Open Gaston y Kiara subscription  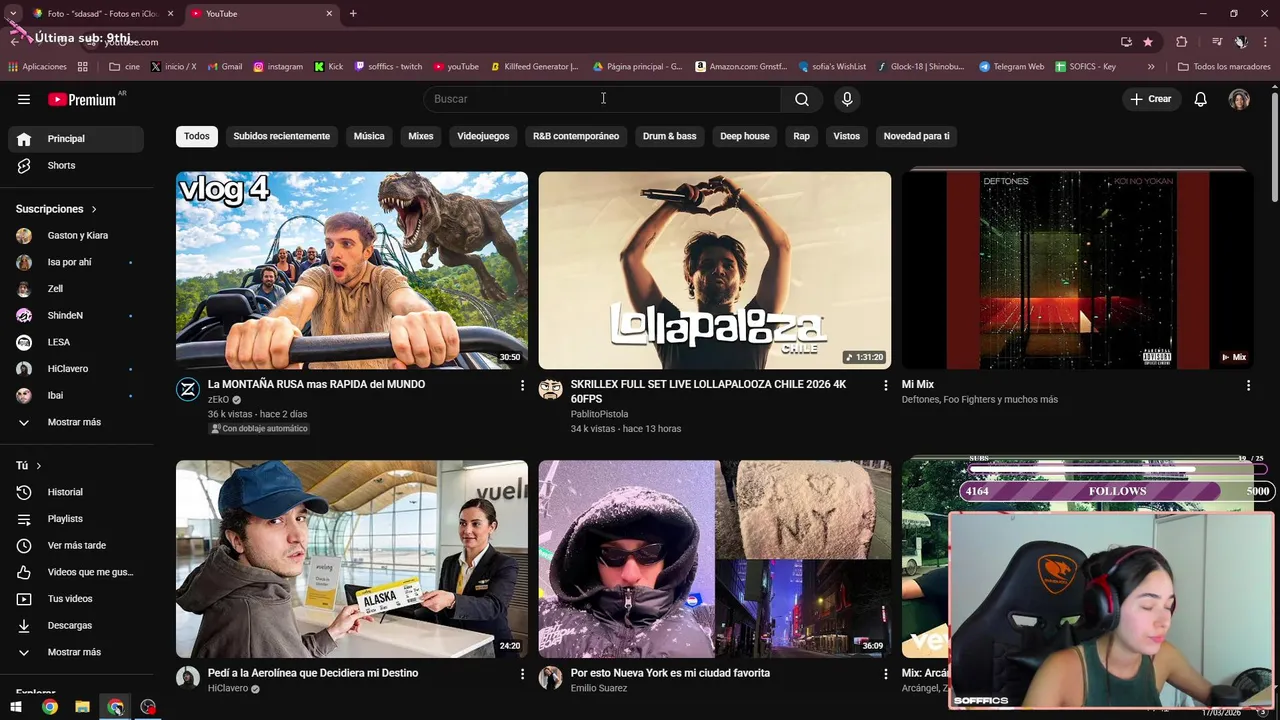[76, 236]
